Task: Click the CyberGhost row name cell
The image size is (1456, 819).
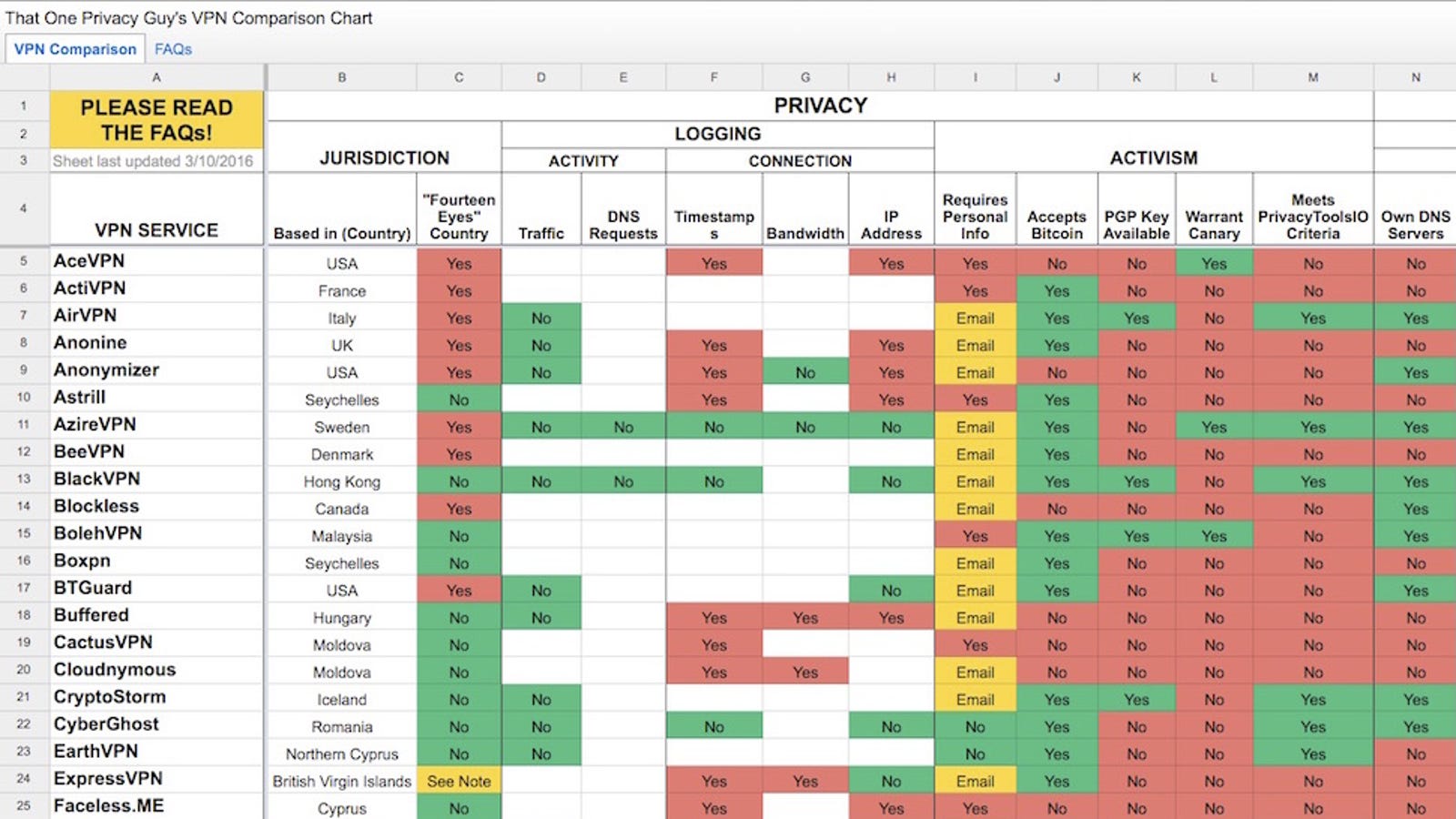Action: (x=157, y=724)
